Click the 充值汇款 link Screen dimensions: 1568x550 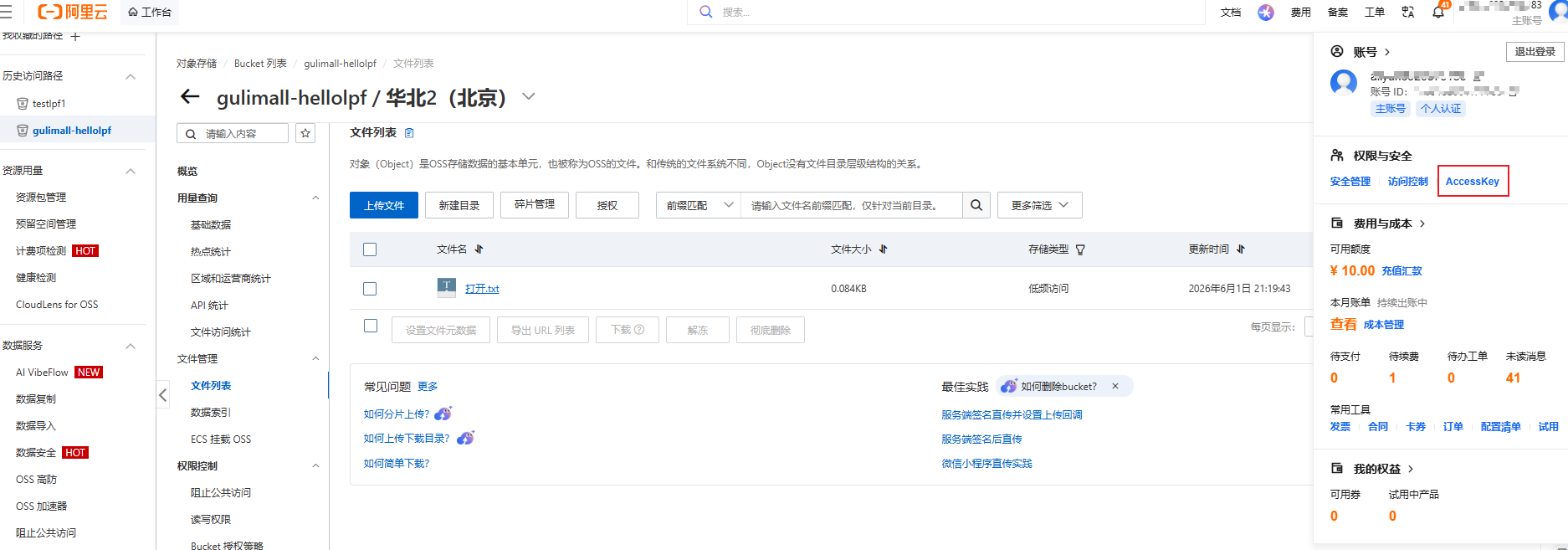tap(1401, 271)
